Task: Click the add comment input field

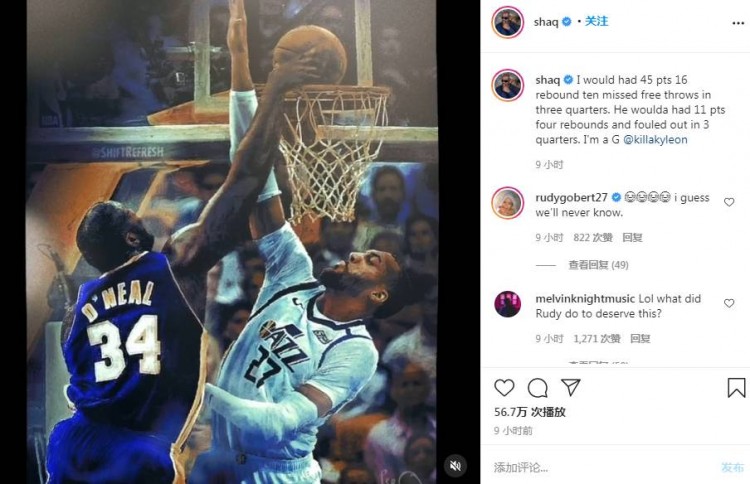Action: pos(603,467)
